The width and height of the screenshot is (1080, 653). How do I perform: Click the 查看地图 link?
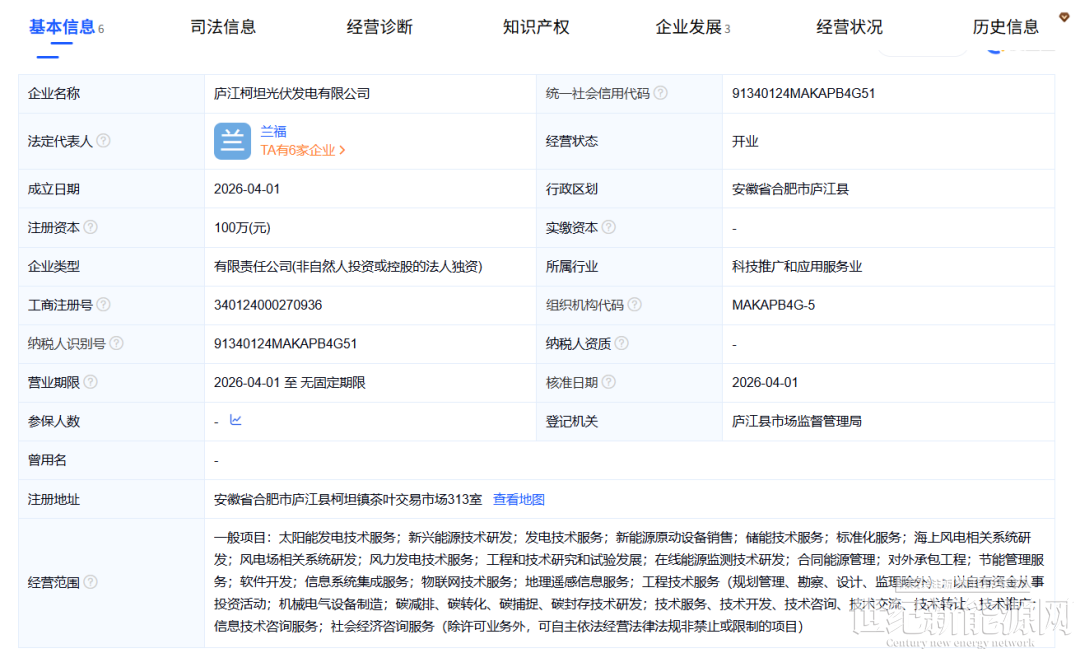tap(519, 499)
